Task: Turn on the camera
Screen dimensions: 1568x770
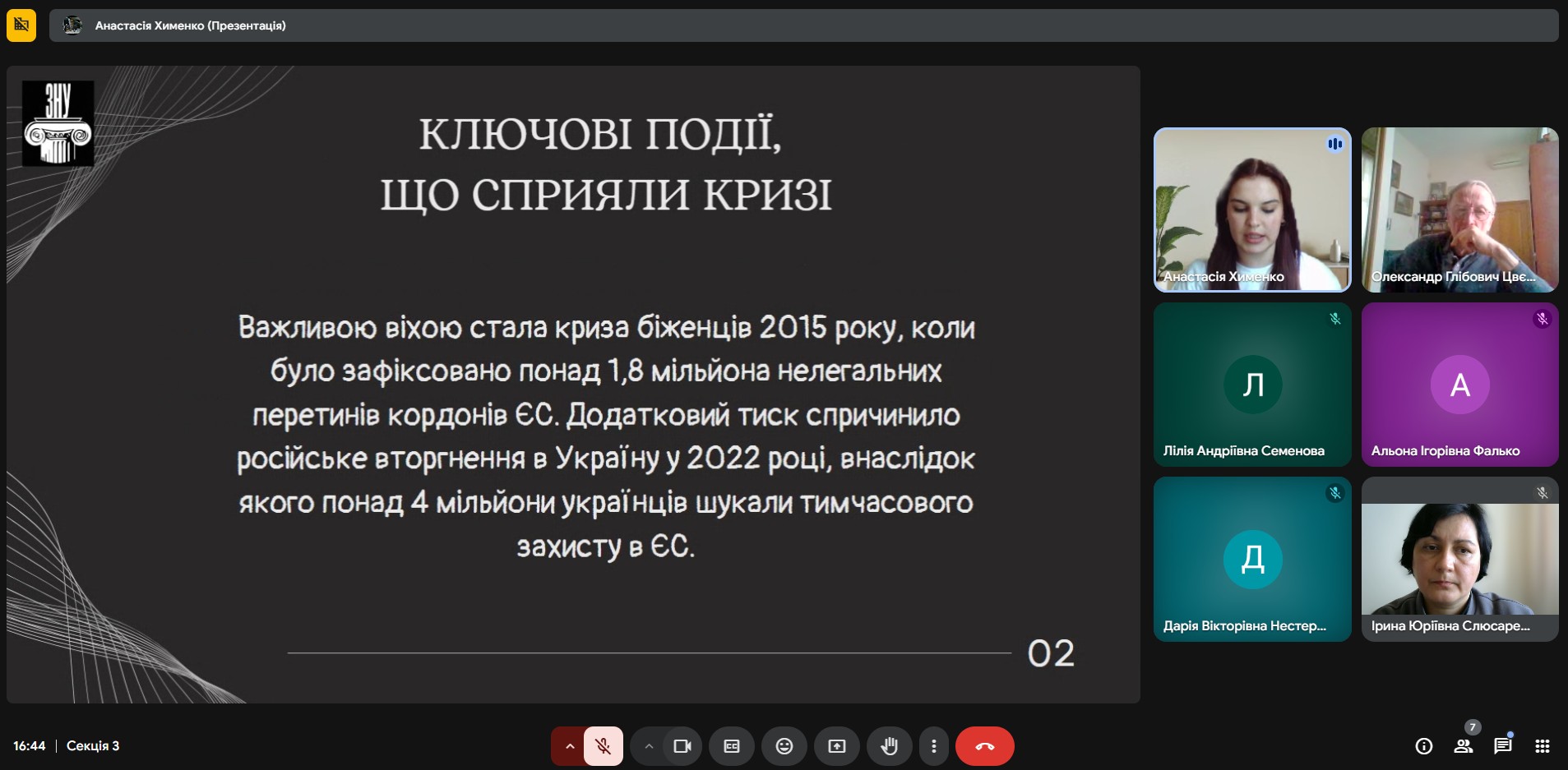Action: point(682,746)
